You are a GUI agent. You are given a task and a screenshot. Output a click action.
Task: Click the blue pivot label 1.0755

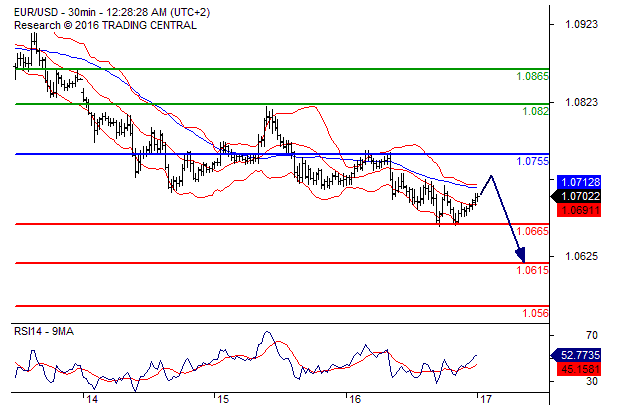pyautogui.click(x=532, y=161)
